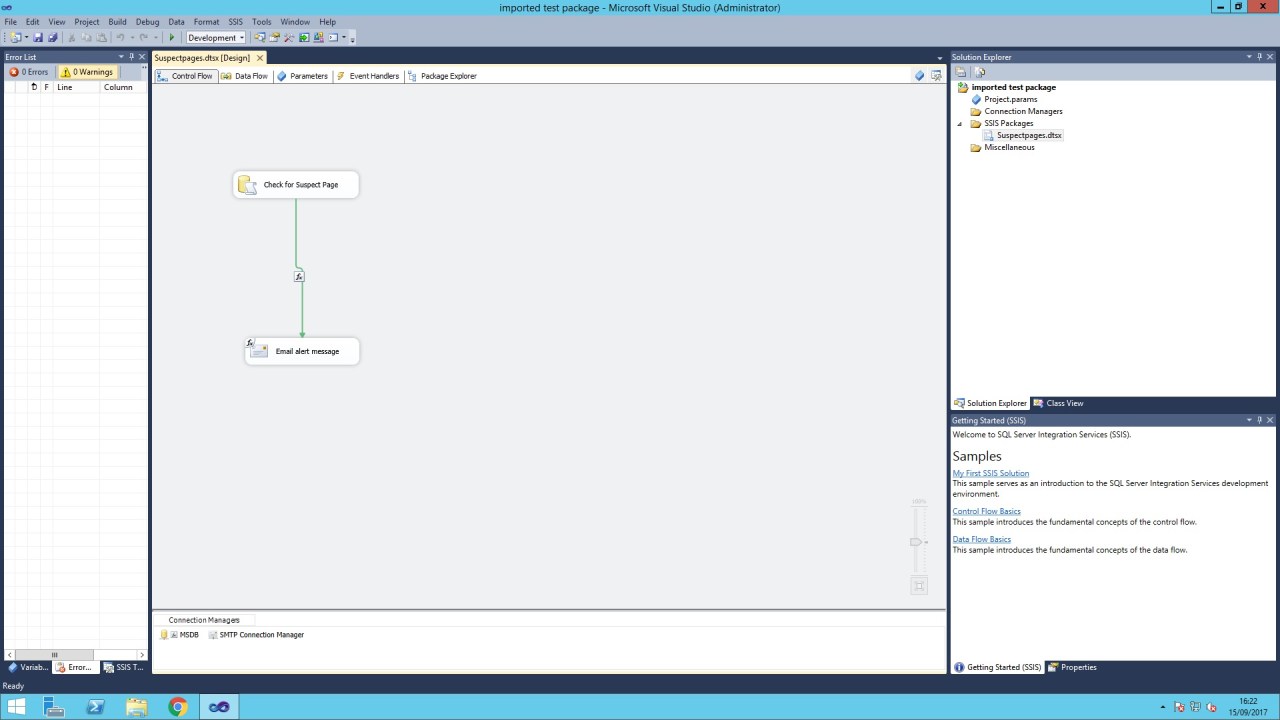Click the green Start Debugging play button
The image size is (1280, 720).
172,38
